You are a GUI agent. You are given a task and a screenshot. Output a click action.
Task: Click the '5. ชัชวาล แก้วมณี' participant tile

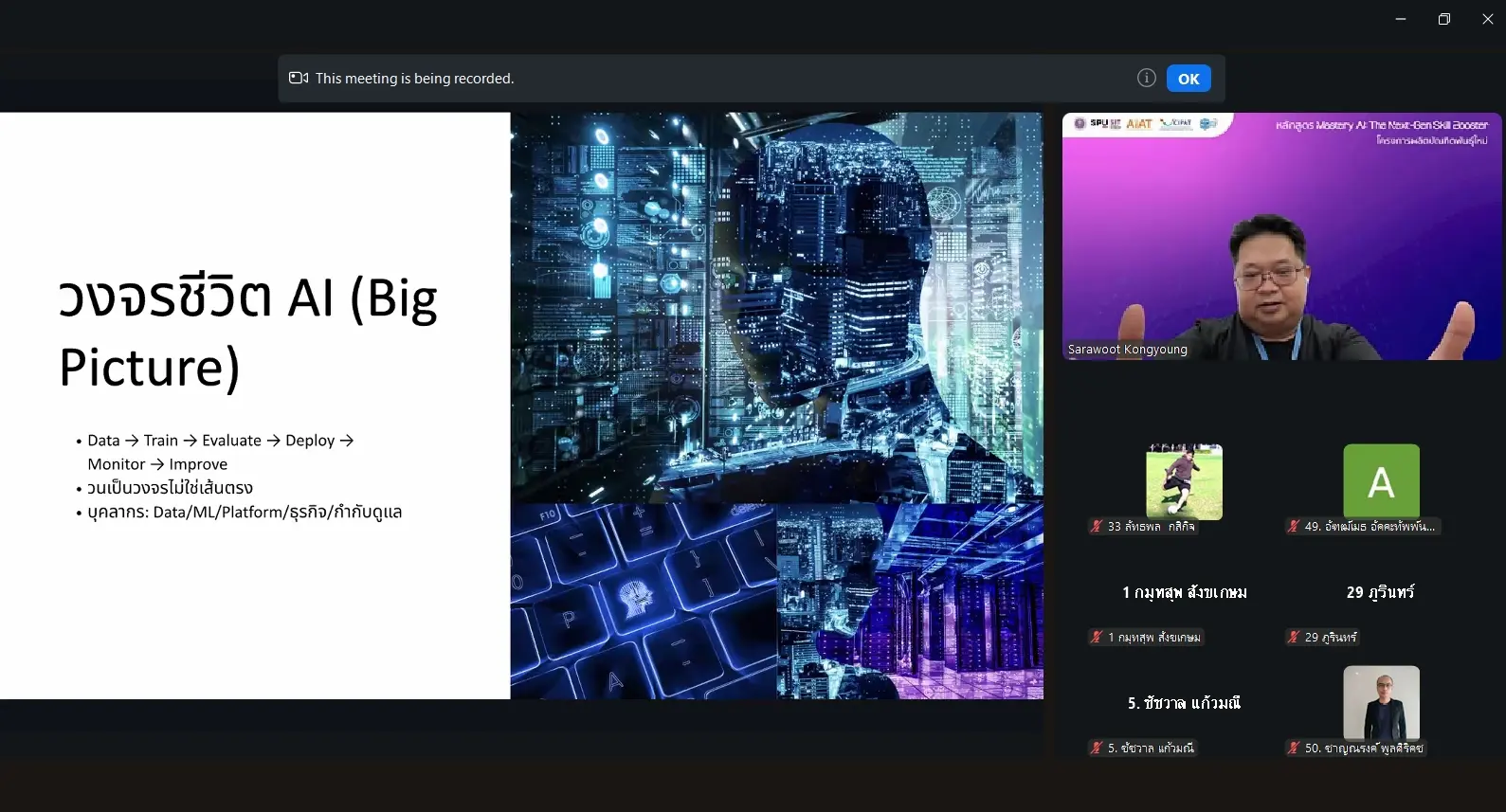(x=1184, y=703)
